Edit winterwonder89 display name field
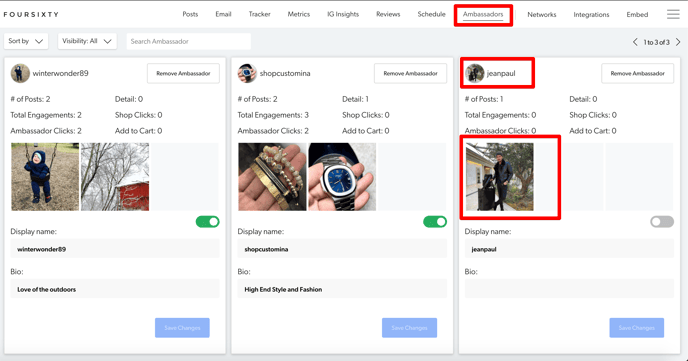The width and height of the screenshot is (688, 361). tap(115, 249)
